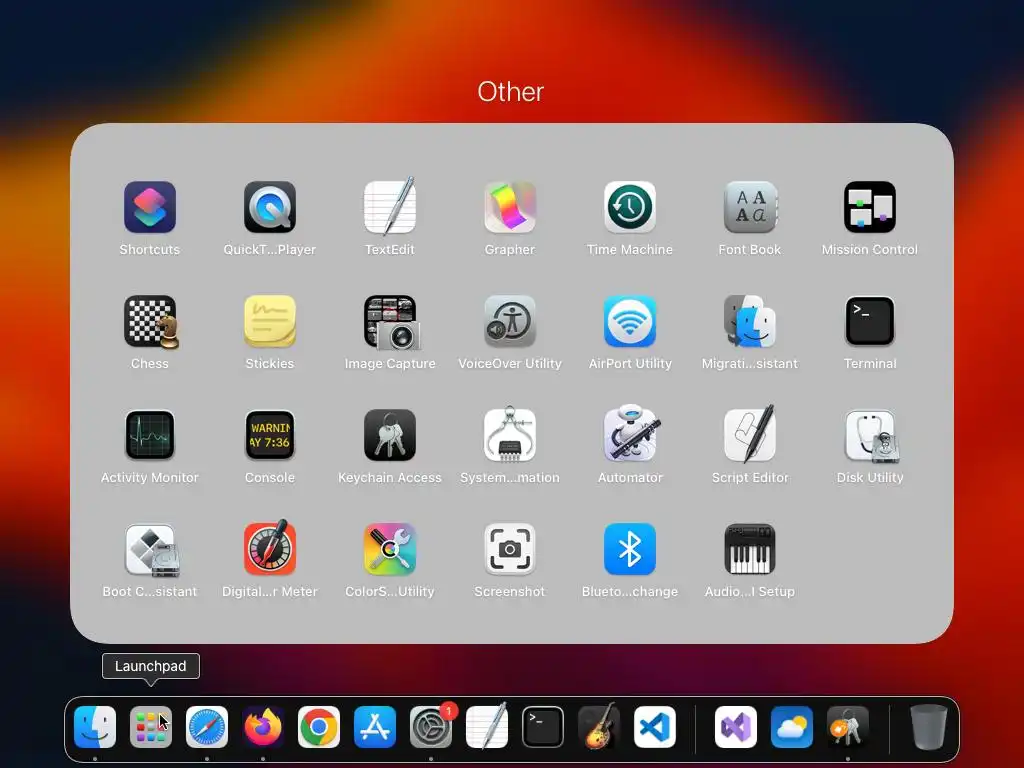
Task: Open Finder from the Dock
Action: 95,727
